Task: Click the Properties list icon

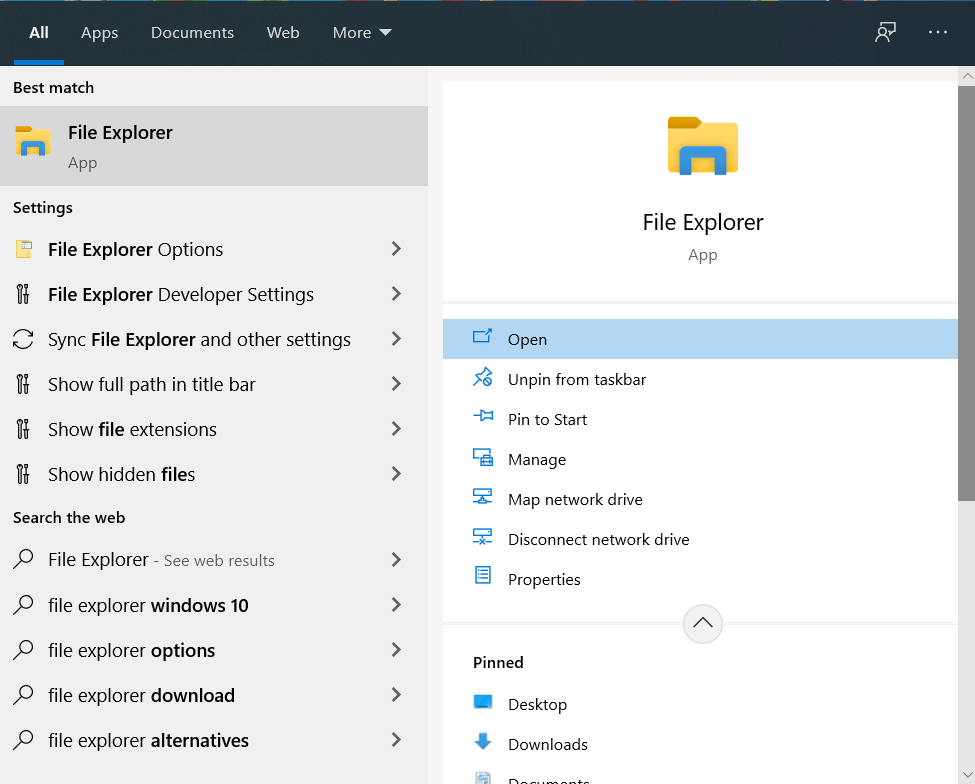Action: [x=483, y=577]
